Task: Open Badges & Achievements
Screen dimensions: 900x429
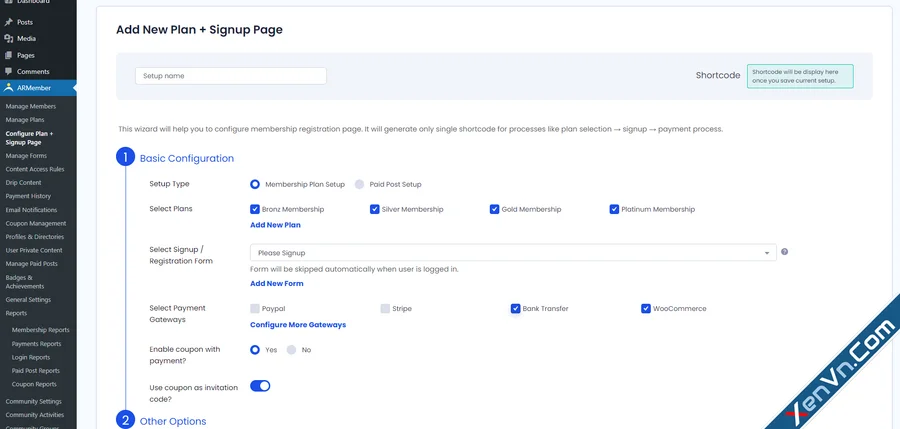Action: point(25,282)
